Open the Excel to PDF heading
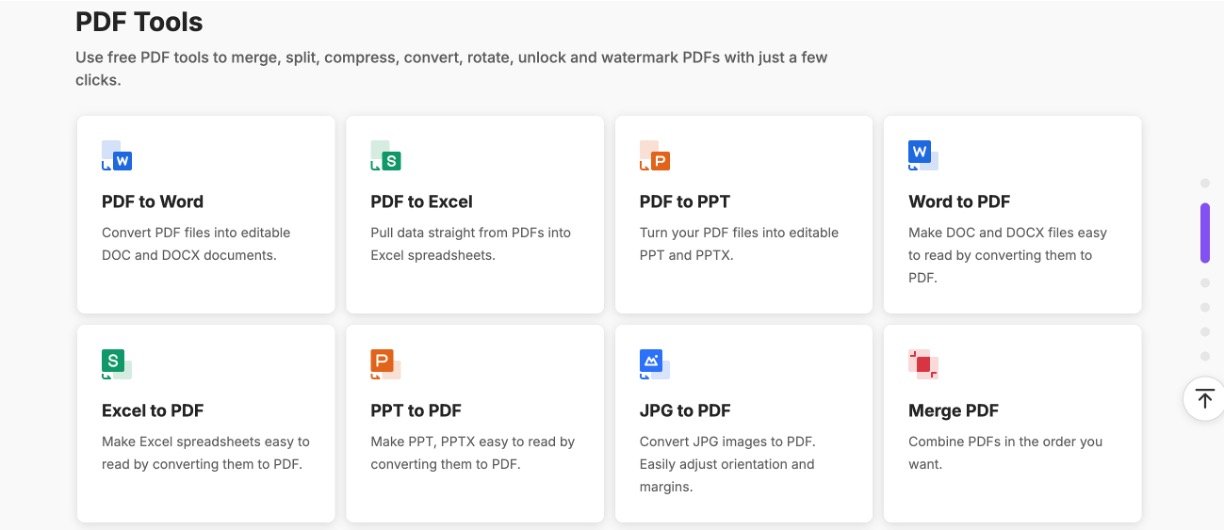This screenshot has height=530, width=1224. pos(153,410)
